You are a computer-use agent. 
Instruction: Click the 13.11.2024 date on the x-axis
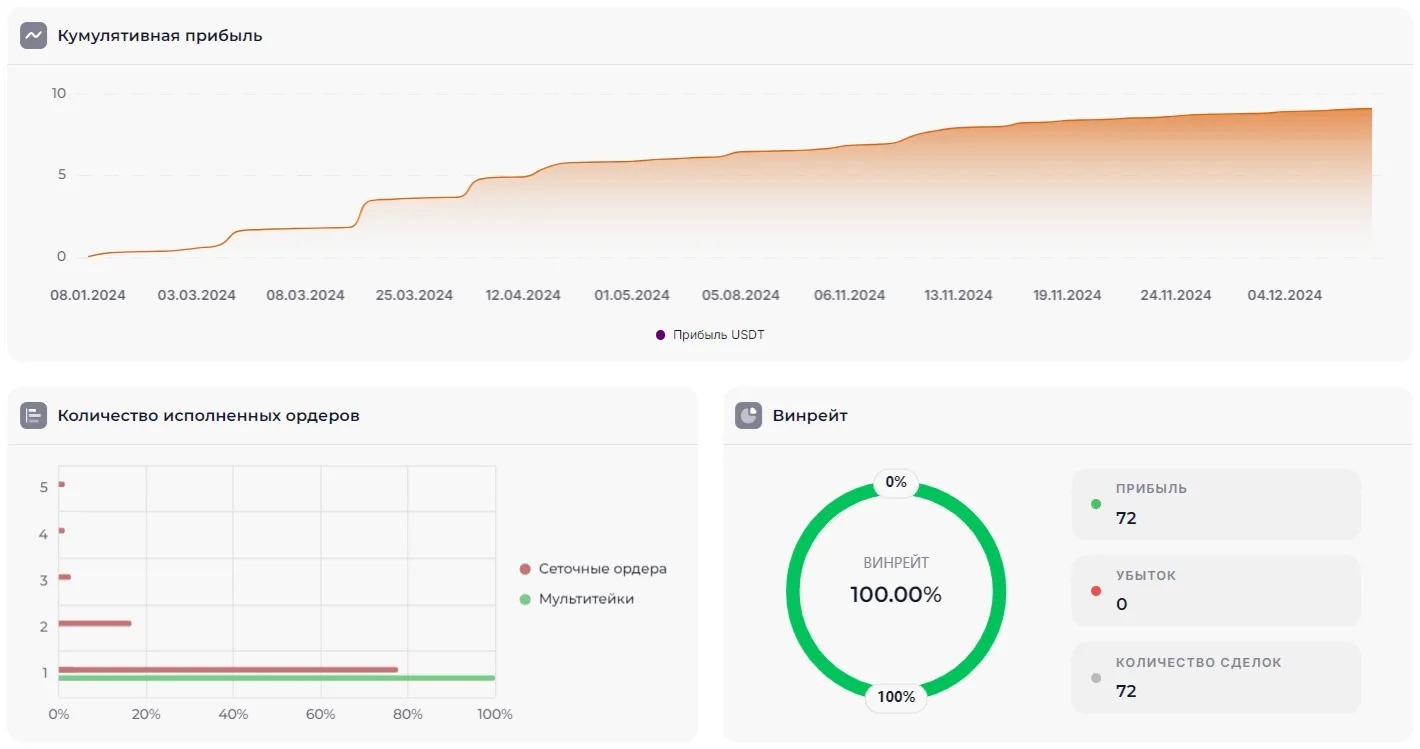click(x=958, y=295)
